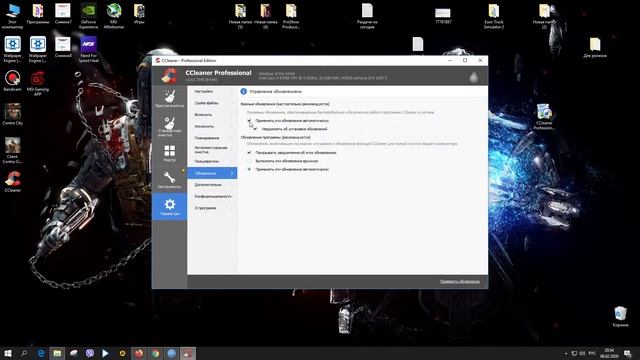
Task: Select the automatic program updates radio button
Action: click(249, 169)
